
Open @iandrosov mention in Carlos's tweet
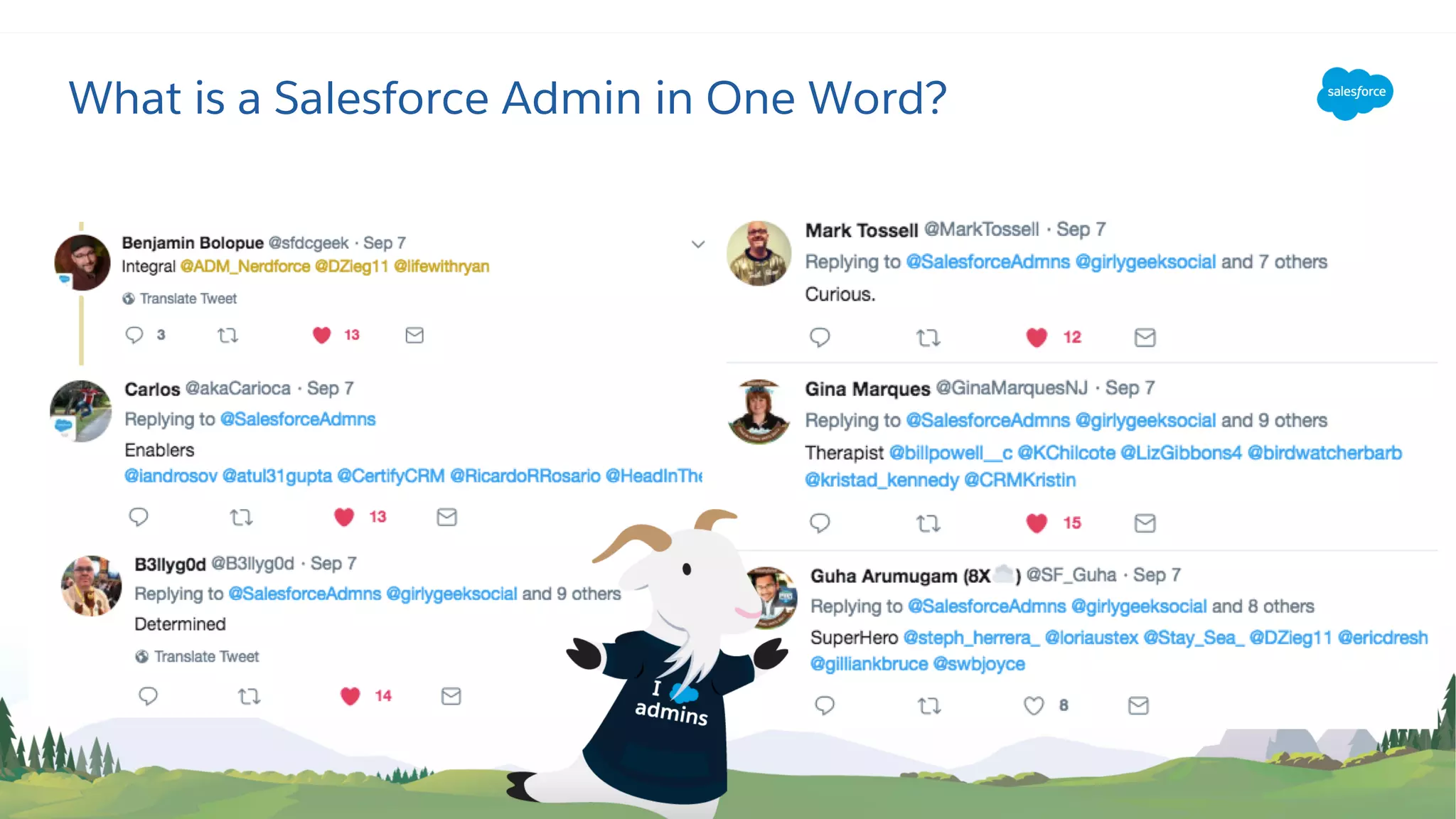click(x=171, y=476)
